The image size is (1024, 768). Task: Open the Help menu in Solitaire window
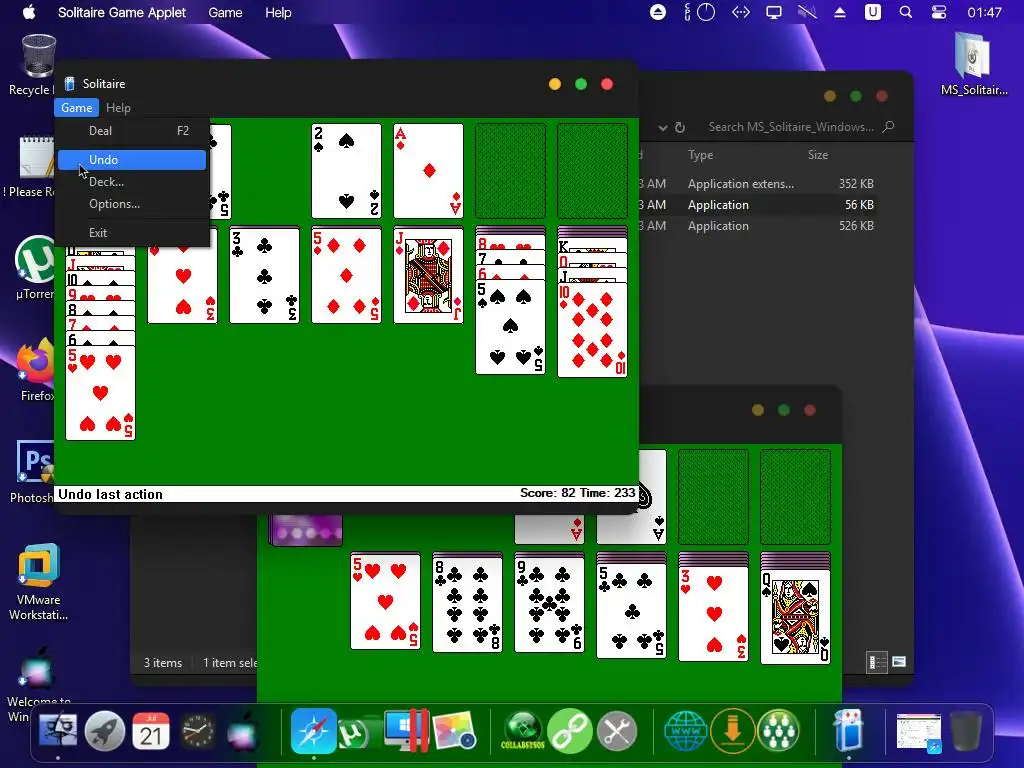pos(118,108)
